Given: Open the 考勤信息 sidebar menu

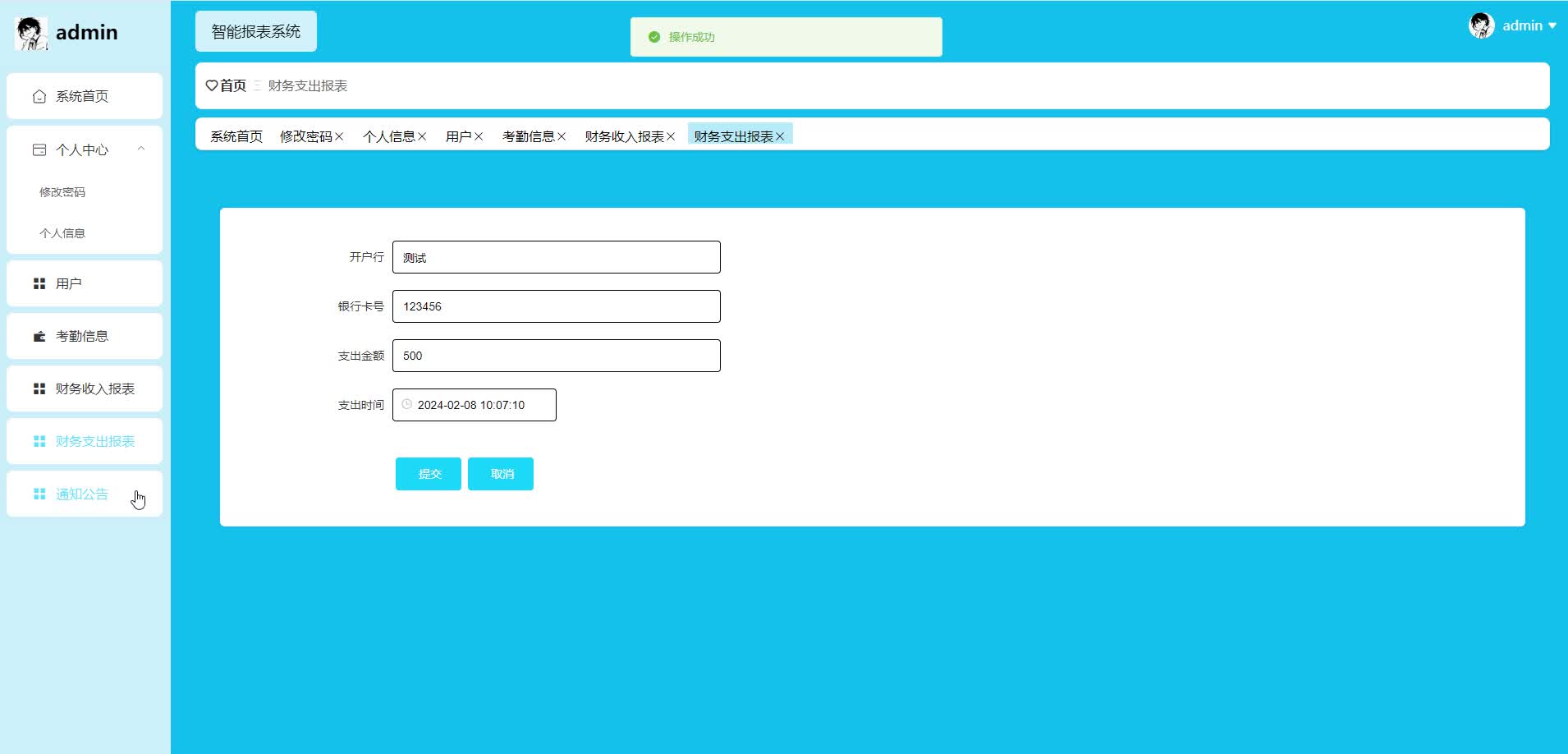Looking at the screenshot, I should point(85,336).
